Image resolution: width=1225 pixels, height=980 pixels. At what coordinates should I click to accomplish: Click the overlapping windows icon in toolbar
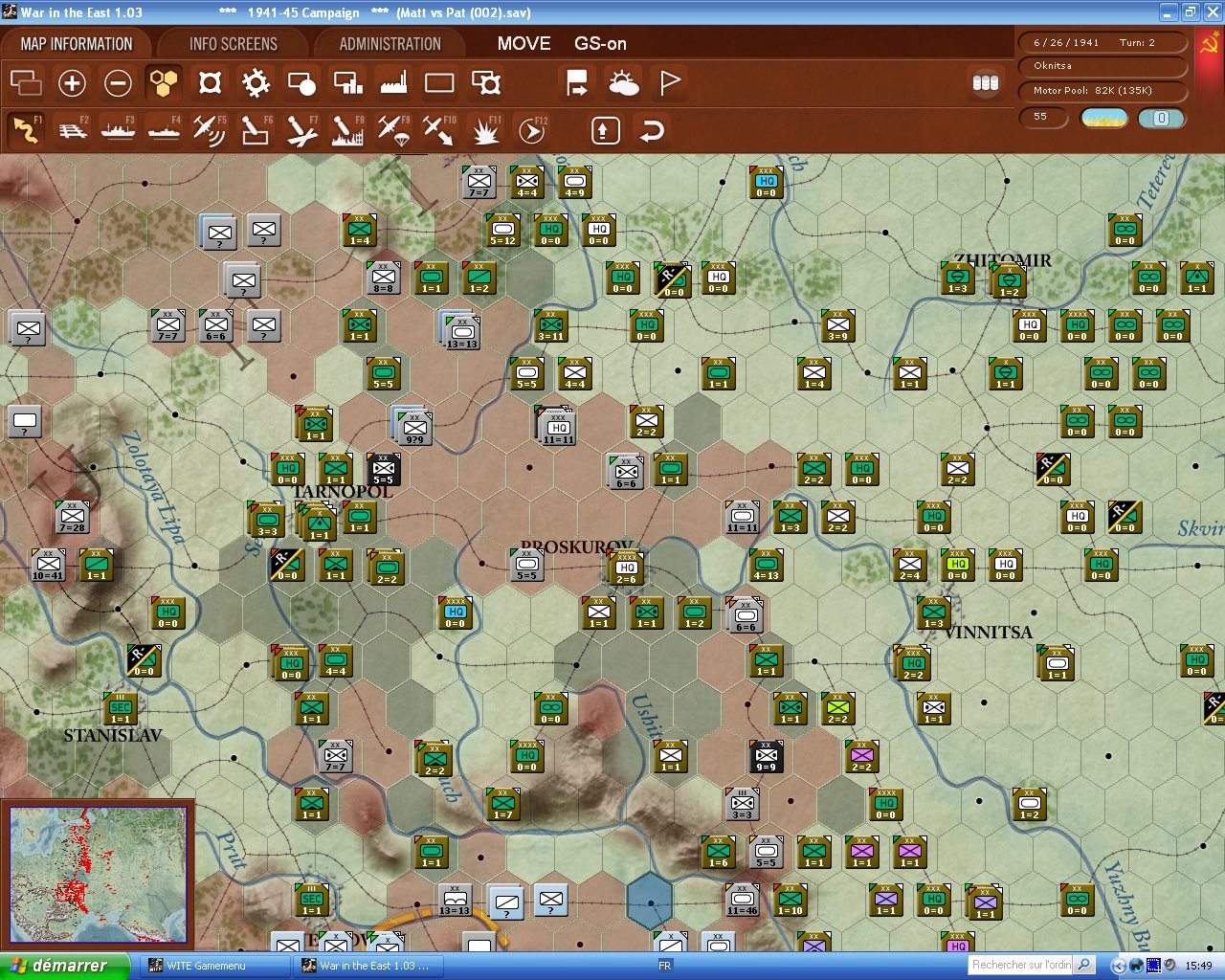tap(26, 83)
